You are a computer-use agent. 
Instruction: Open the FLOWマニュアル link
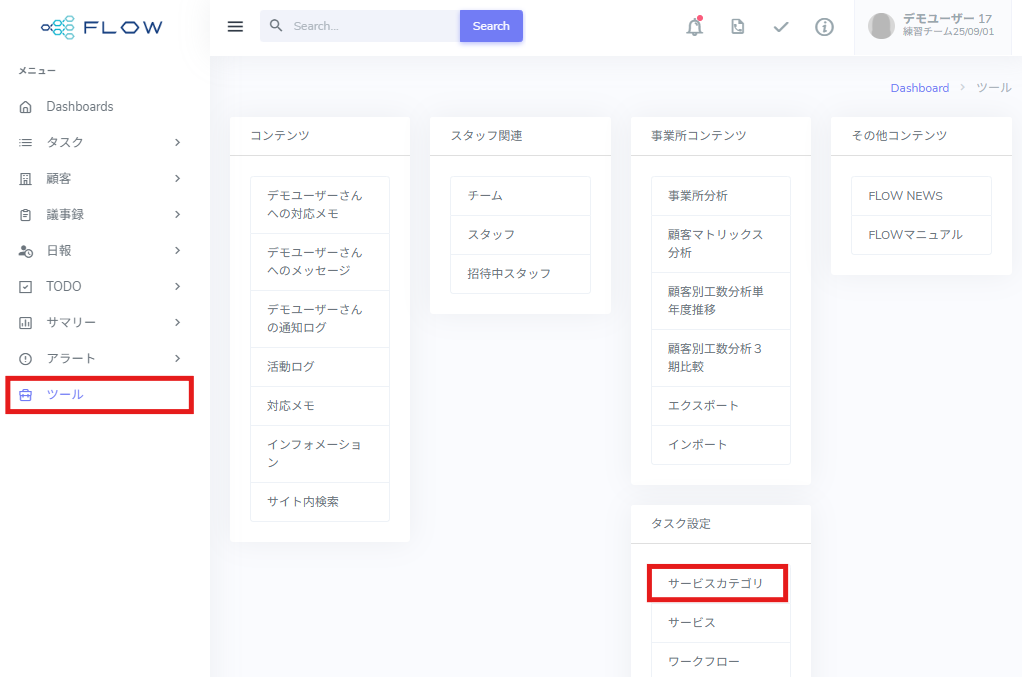pyautogui.click(x=915, y=235)
